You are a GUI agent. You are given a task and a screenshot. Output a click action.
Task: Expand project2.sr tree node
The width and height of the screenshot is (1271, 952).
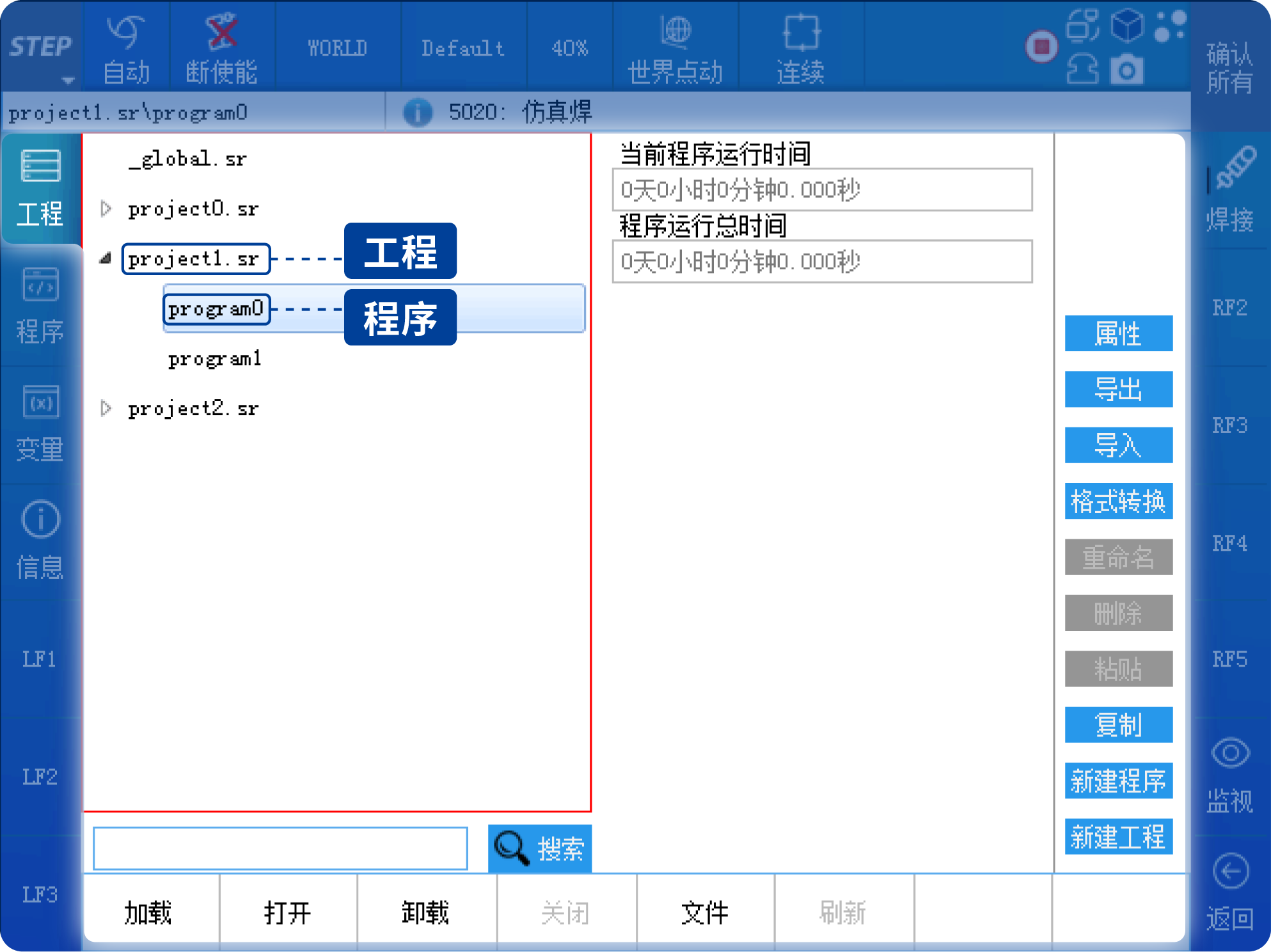click(x=106, y=408)
